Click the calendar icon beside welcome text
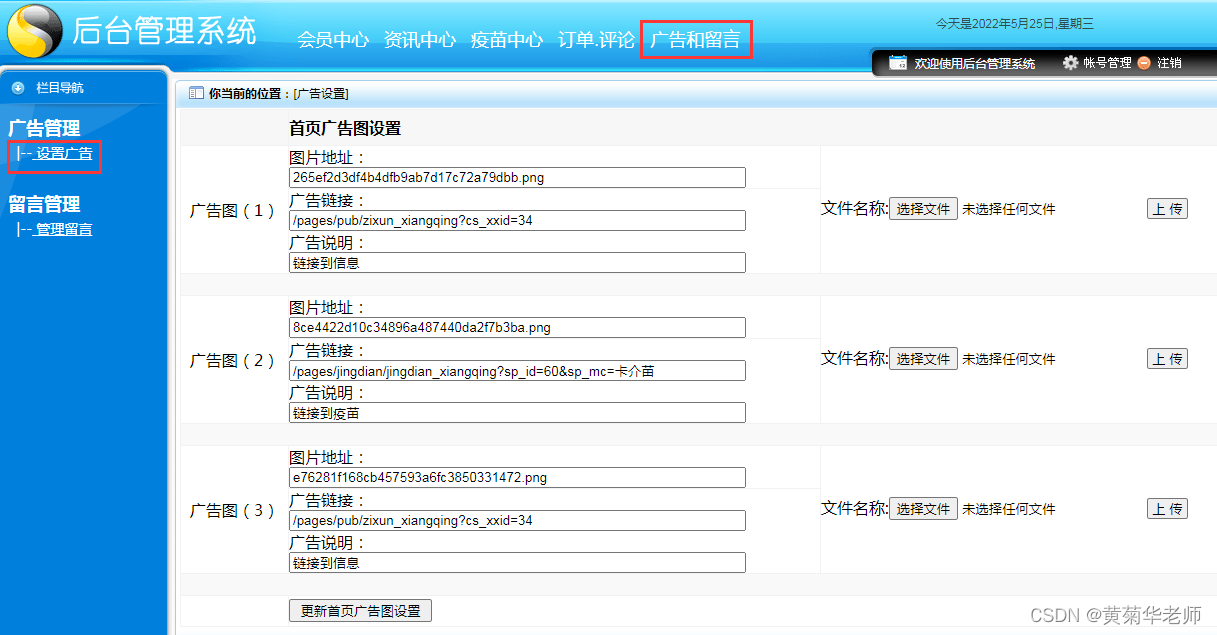1217x635 pixels. click(x=898, y=62)
